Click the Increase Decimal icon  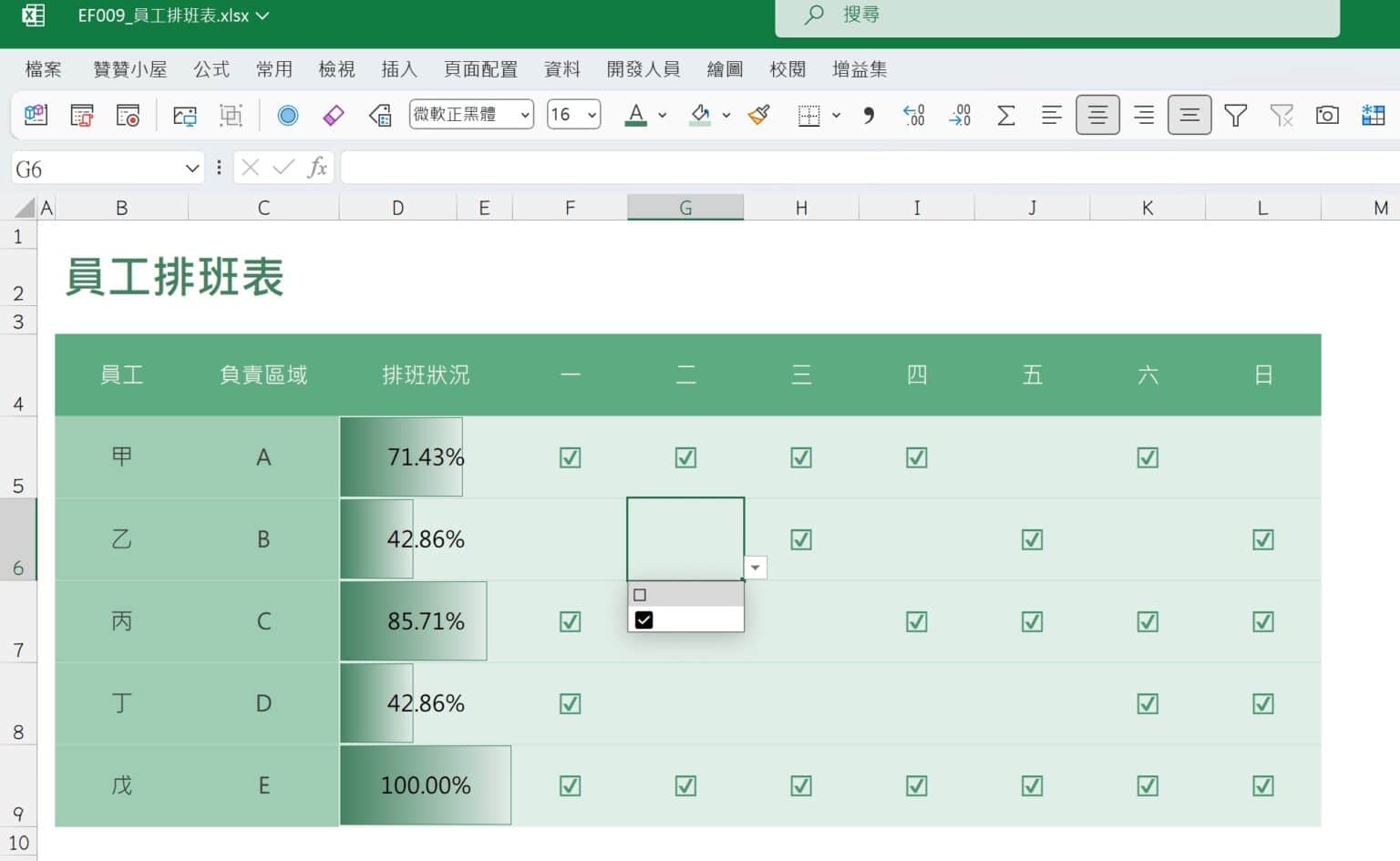point(913,115)
